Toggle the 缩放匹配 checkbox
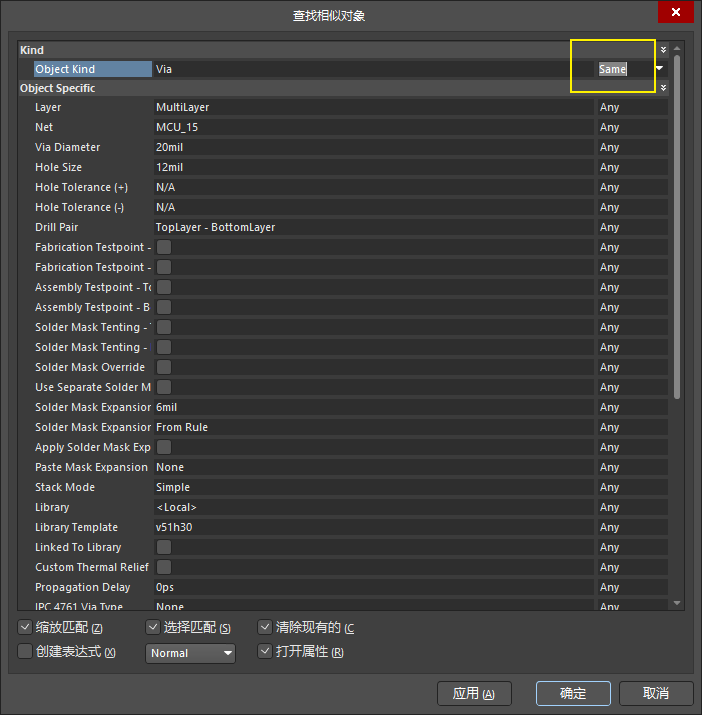The width and height of the screenshot is (702, 715). click(25, 628)
